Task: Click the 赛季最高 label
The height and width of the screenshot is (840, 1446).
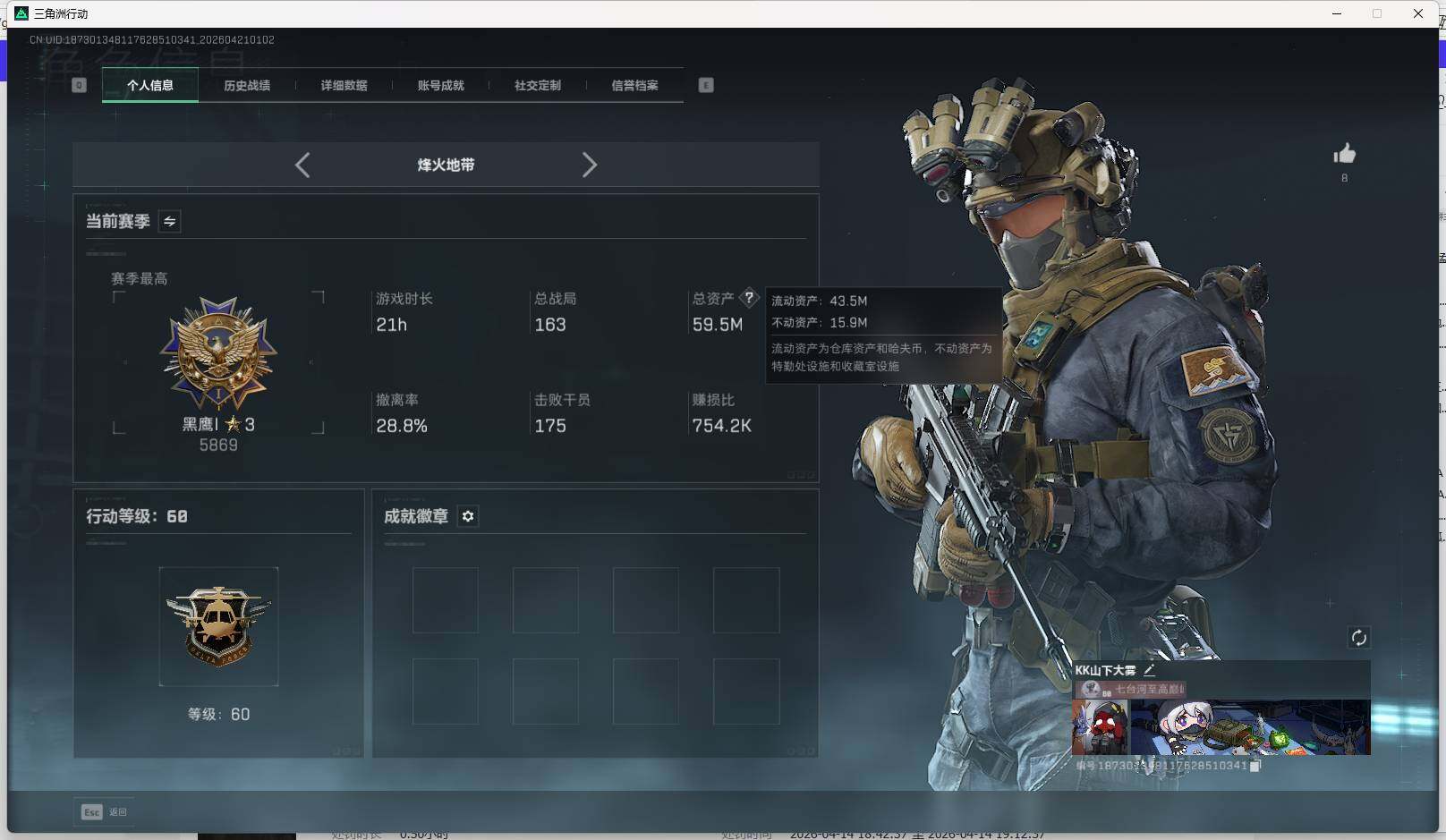Action: coord(140,278)
